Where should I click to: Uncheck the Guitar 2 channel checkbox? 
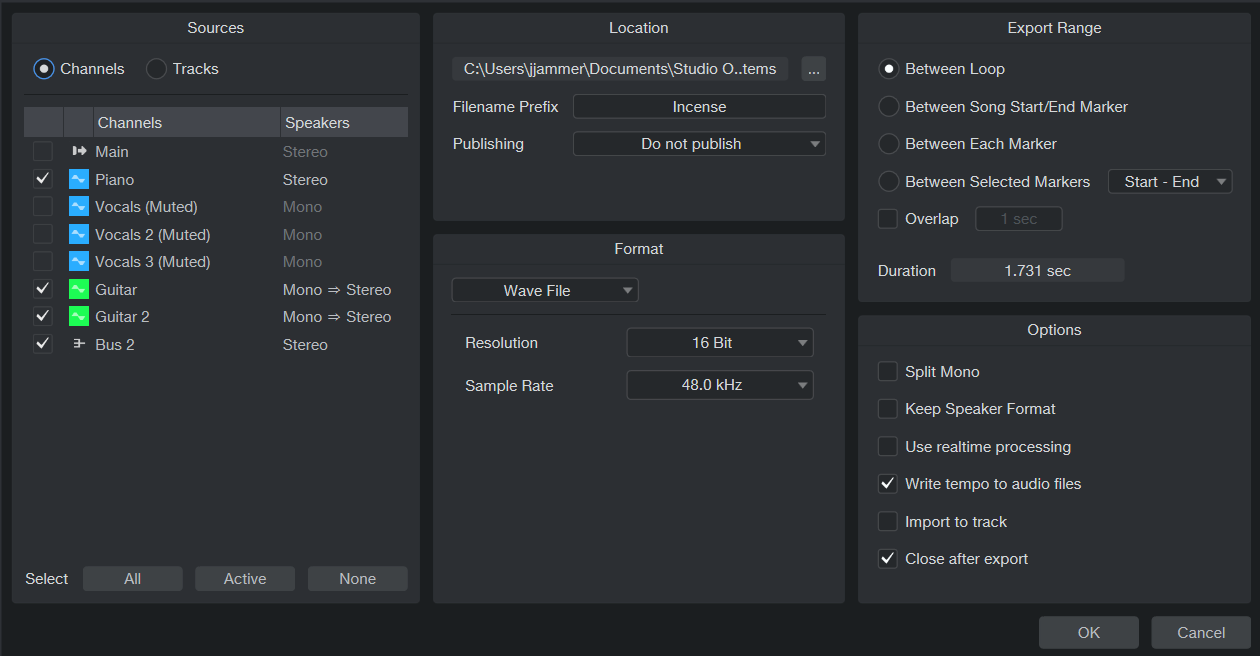click(x=43, y=316)
